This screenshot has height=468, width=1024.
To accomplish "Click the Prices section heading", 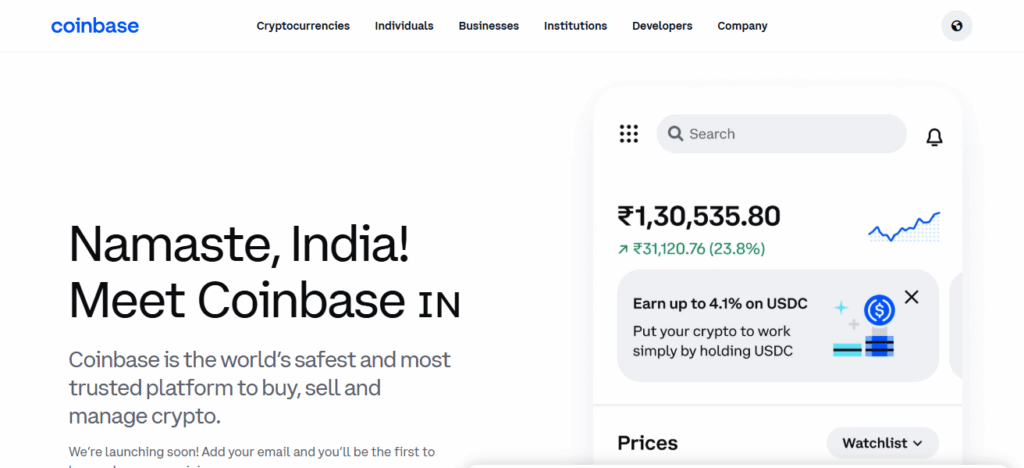I will [x=647, y=443].
